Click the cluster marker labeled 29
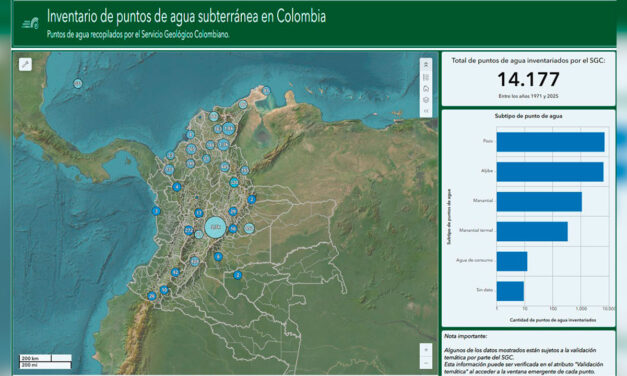 tap(233, 211)
